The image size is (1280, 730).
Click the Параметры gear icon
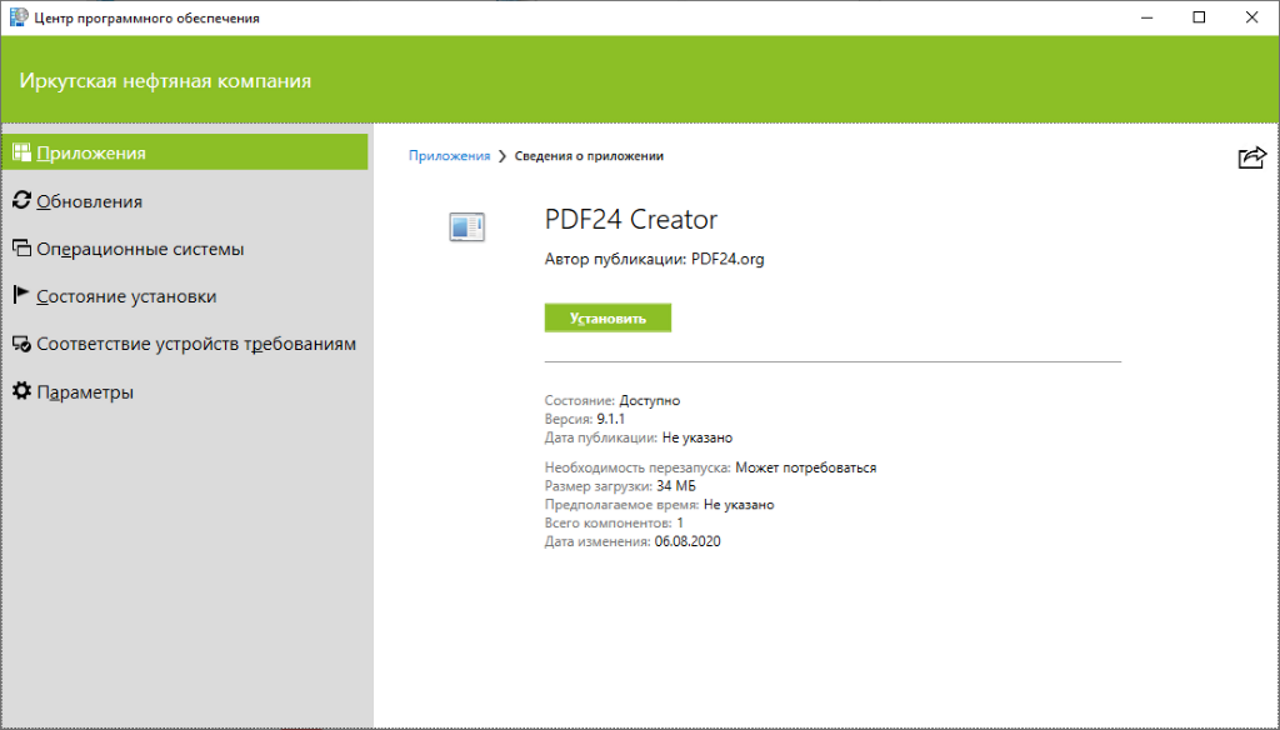21,392
